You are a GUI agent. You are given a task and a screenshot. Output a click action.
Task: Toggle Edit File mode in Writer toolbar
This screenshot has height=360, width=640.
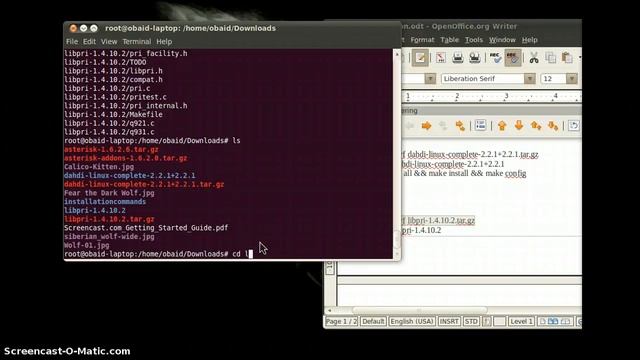pyautogui.click(x=420, y=58)
